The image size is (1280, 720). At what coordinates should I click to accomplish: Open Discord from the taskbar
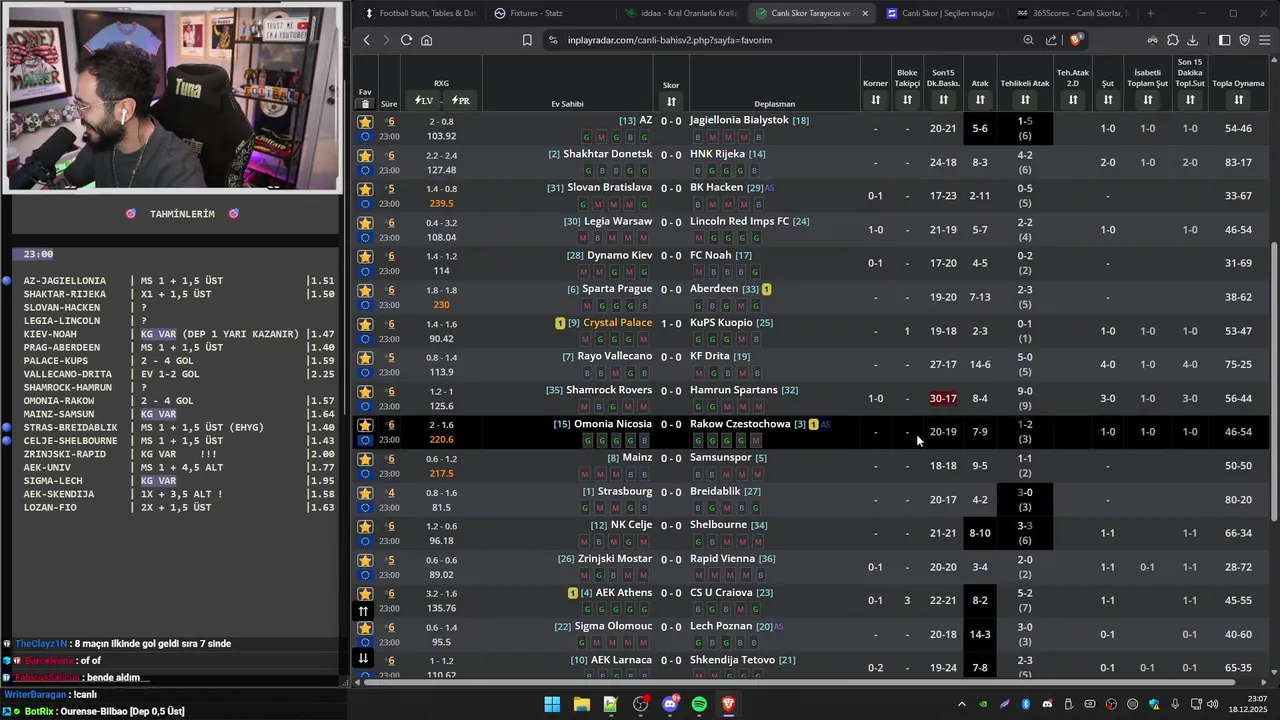pos(670,704)
